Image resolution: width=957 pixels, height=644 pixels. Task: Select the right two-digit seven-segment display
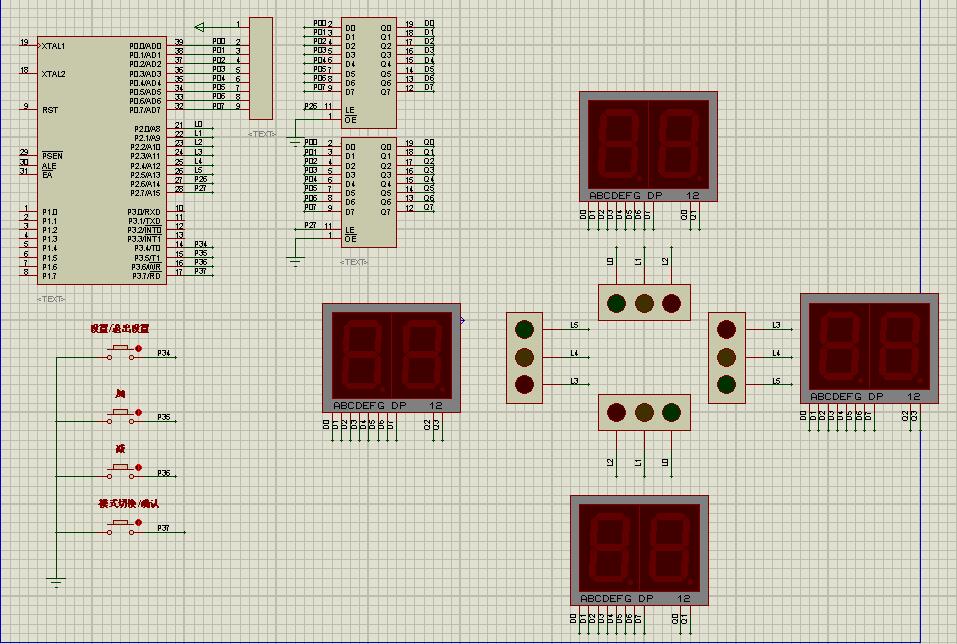(x=869, y=349)
